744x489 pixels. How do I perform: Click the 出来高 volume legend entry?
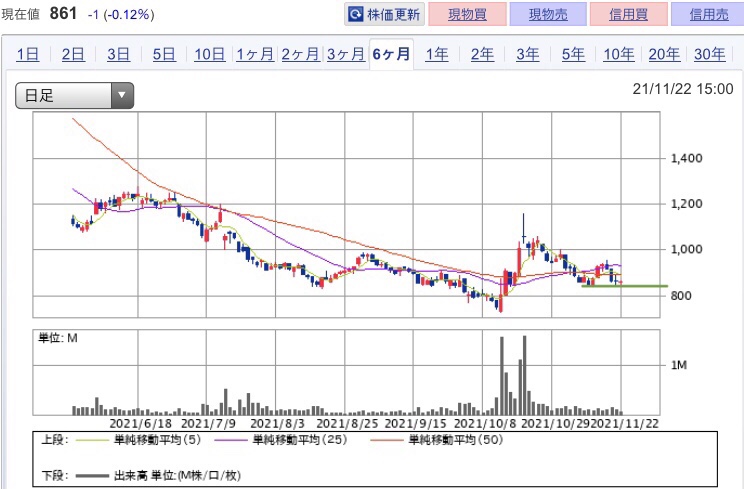click(x=177, y=475)
